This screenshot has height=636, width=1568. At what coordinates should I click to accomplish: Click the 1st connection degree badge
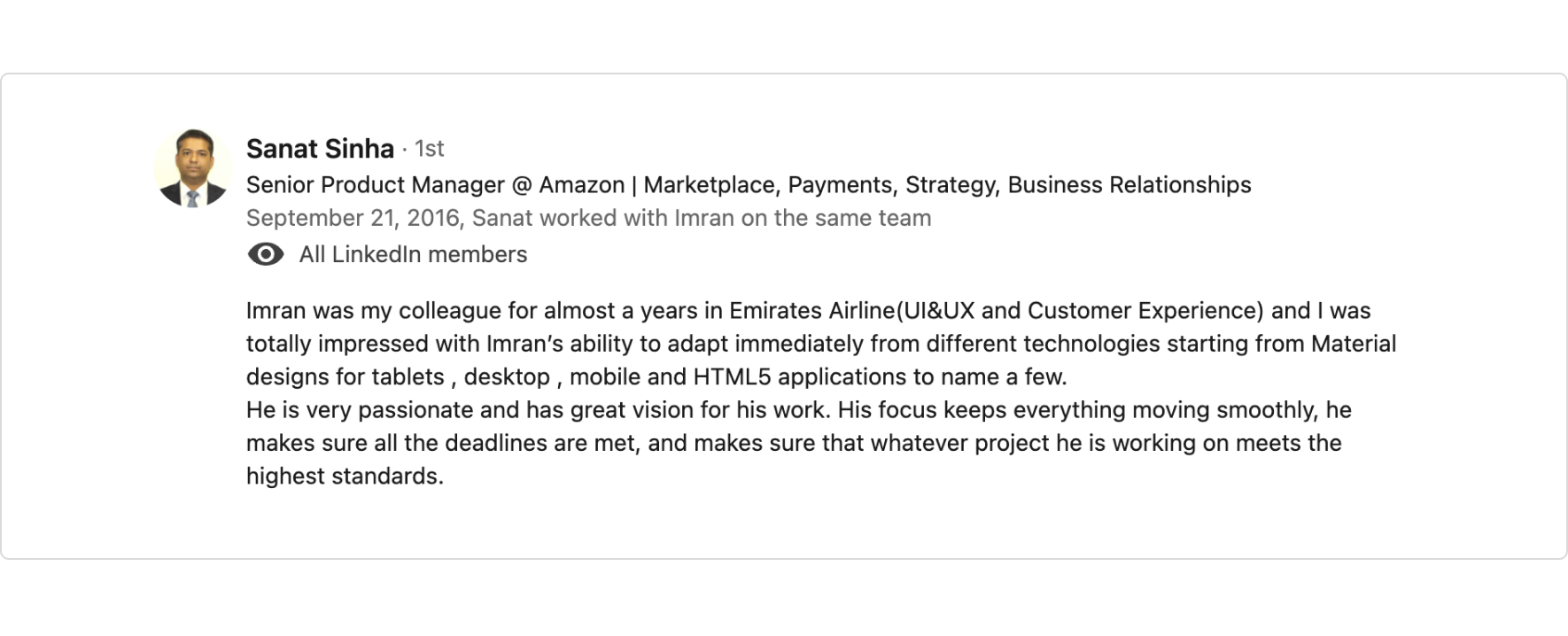click(430, 149)
